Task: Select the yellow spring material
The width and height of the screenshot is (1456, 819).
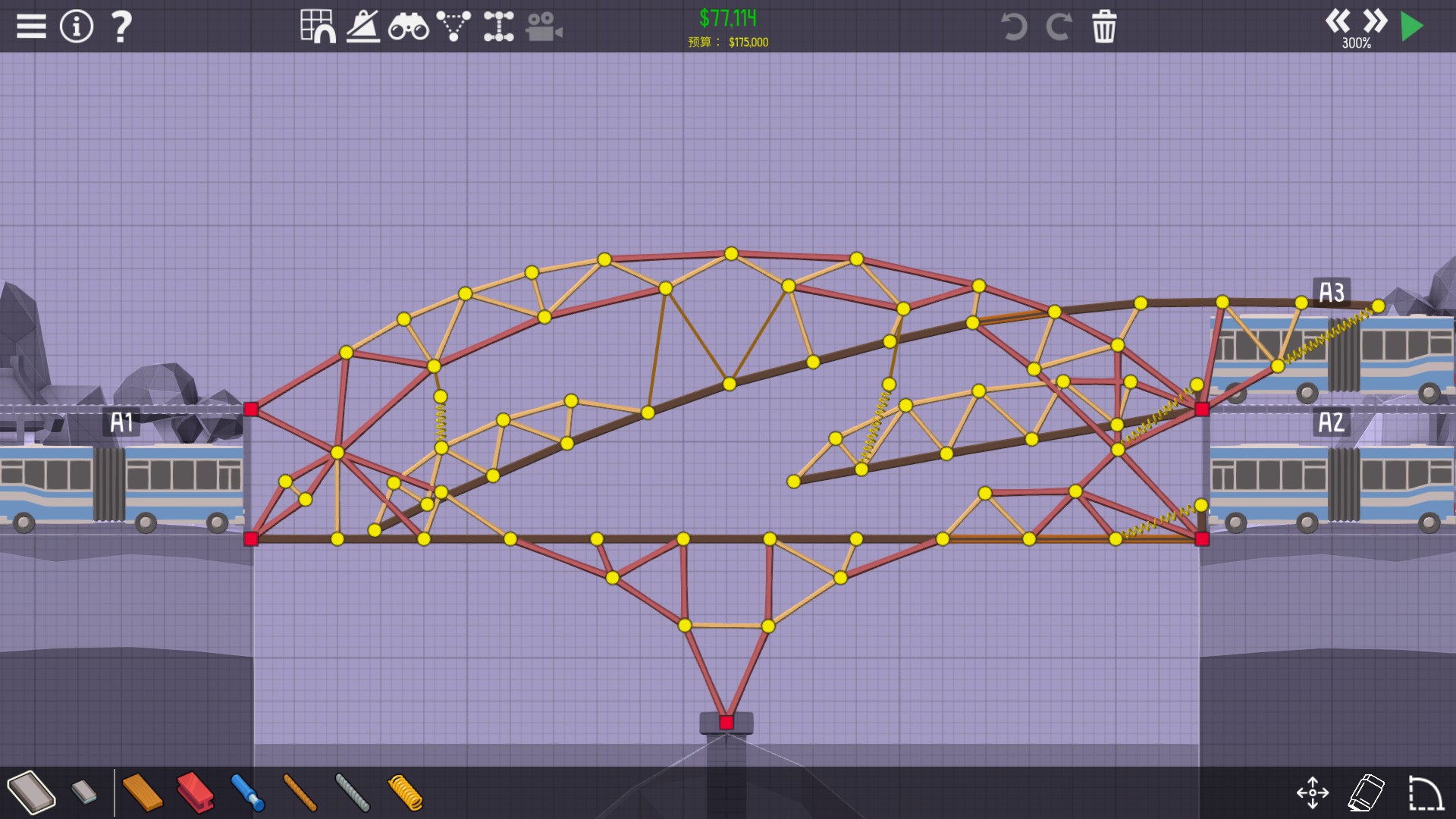Action: (x=406, y=792)
